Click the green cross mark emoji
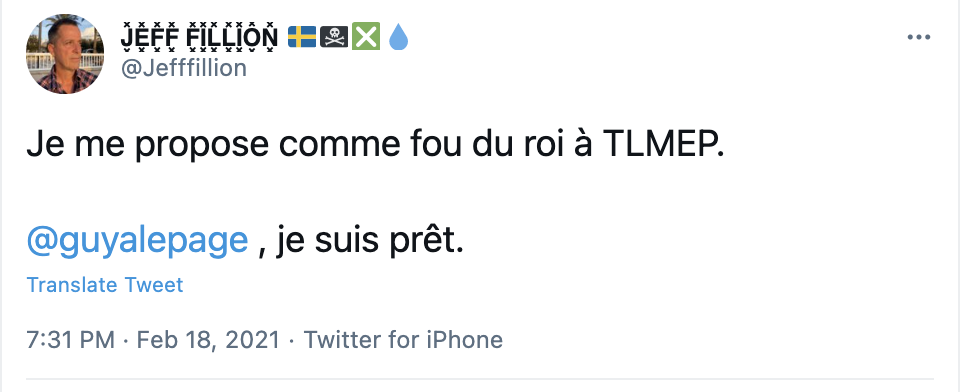Viewport: 976px width, 392px height. pyautogui.click(x=366, y=37)
